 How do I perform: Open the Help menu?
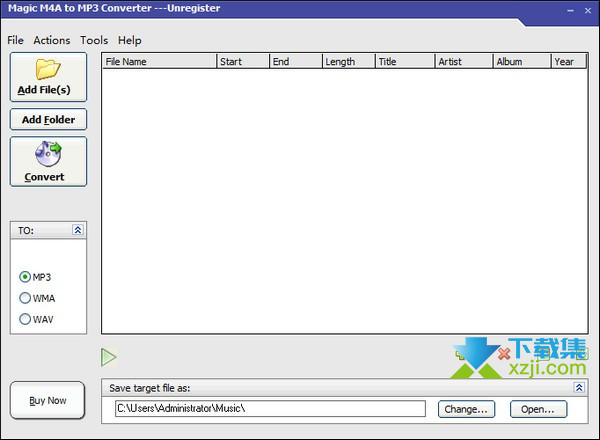129,40
